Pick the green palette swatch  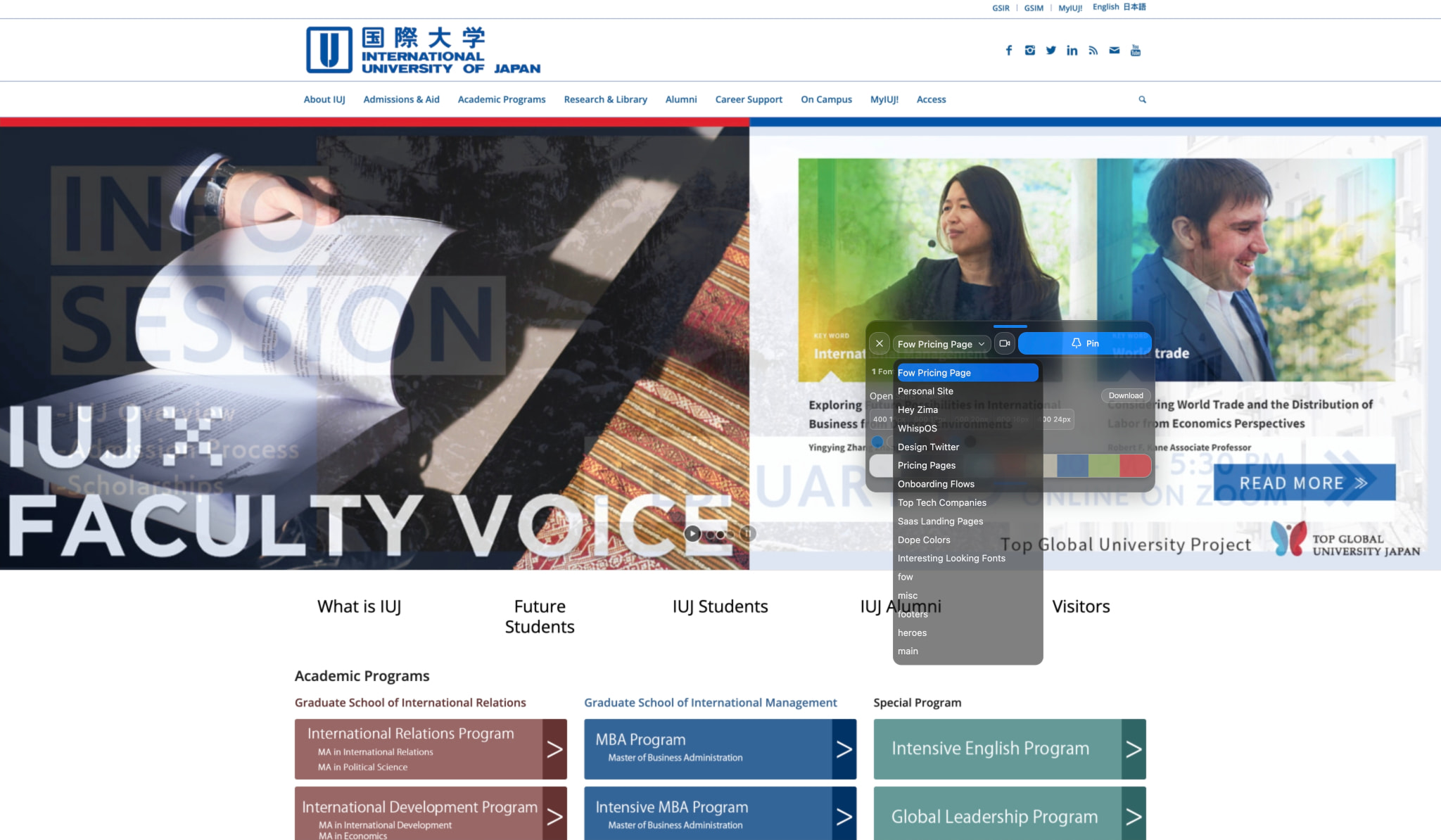1104,466
